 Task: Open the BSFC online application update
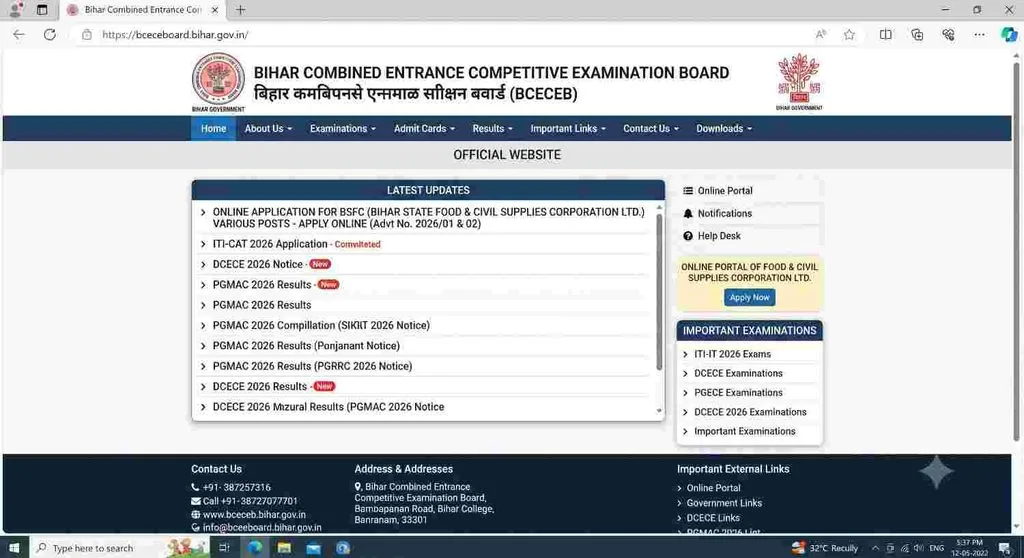(428, 218)
